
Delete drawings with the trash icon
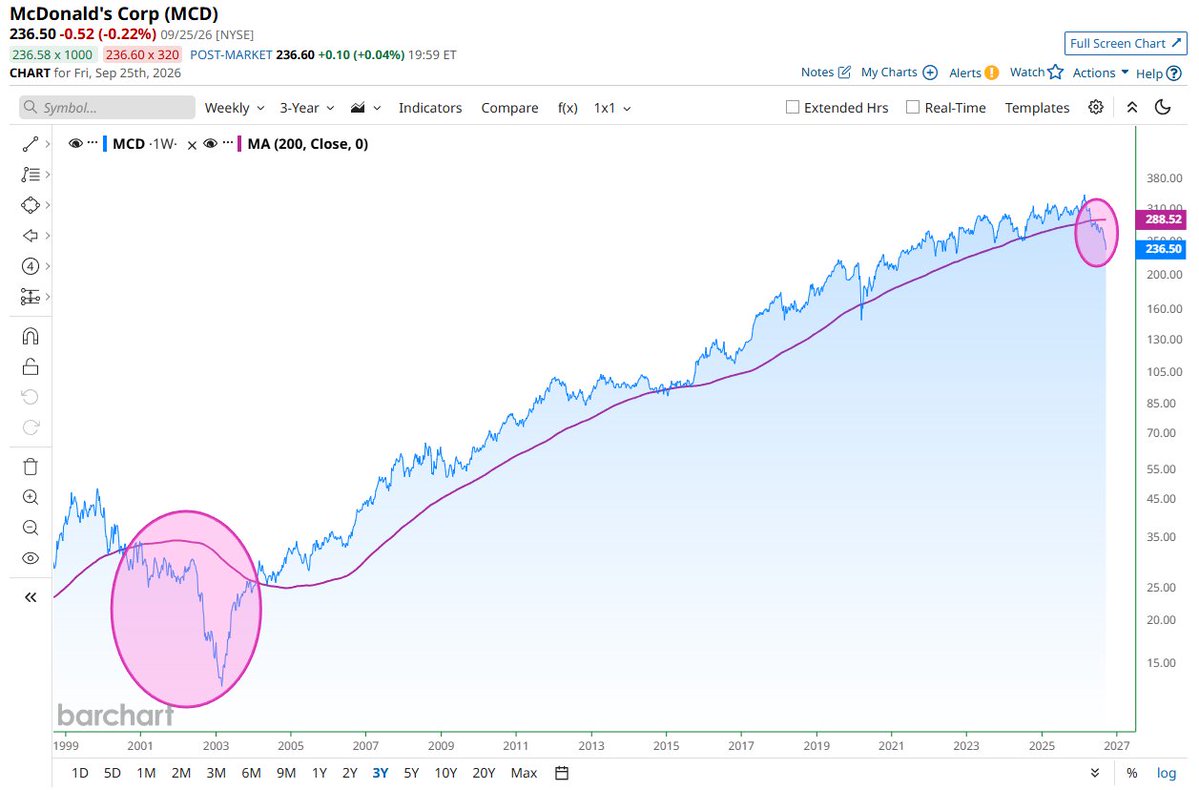click(x=30, y=467)
